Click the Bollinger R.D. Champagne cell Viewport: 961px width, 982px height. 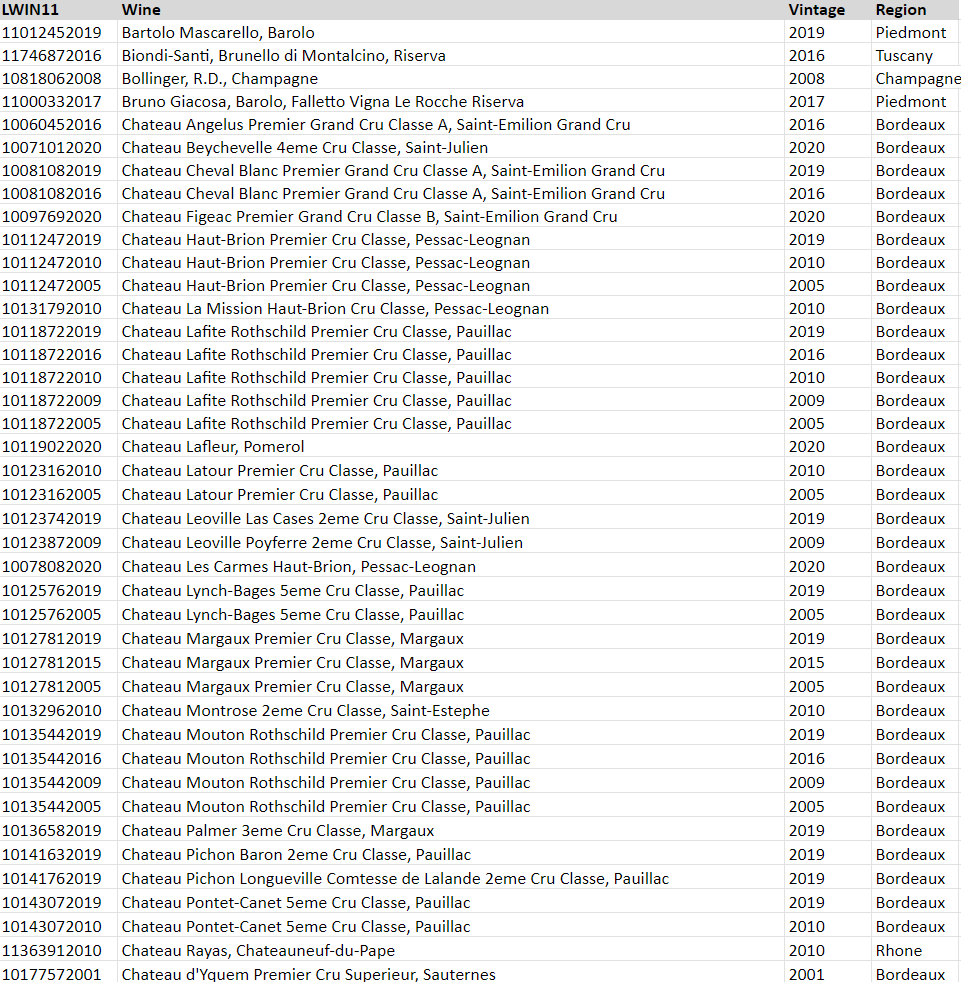pyautogui.click(x=220, y=79)
